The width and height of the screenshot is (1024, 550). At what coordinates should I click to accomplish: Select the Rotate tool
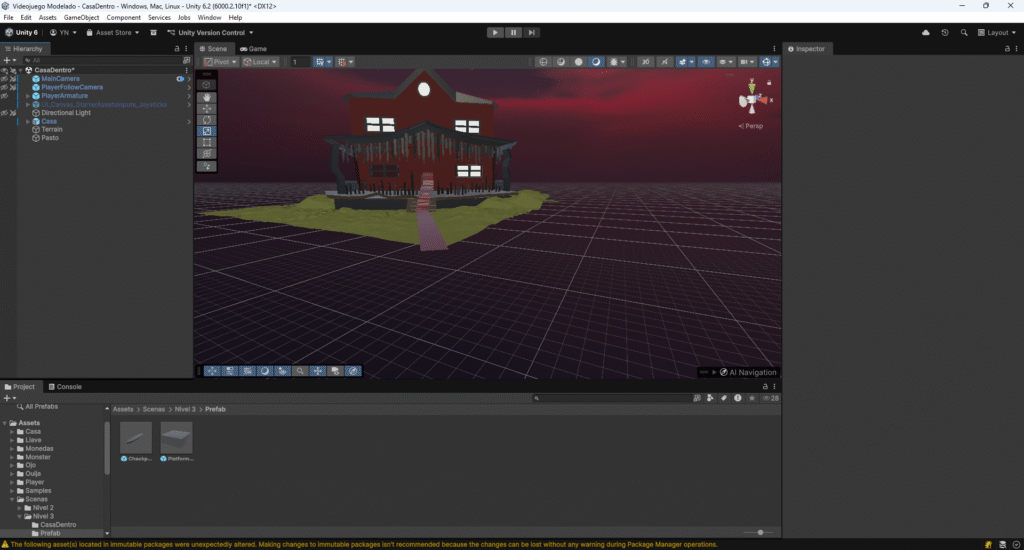click(206, 120)
